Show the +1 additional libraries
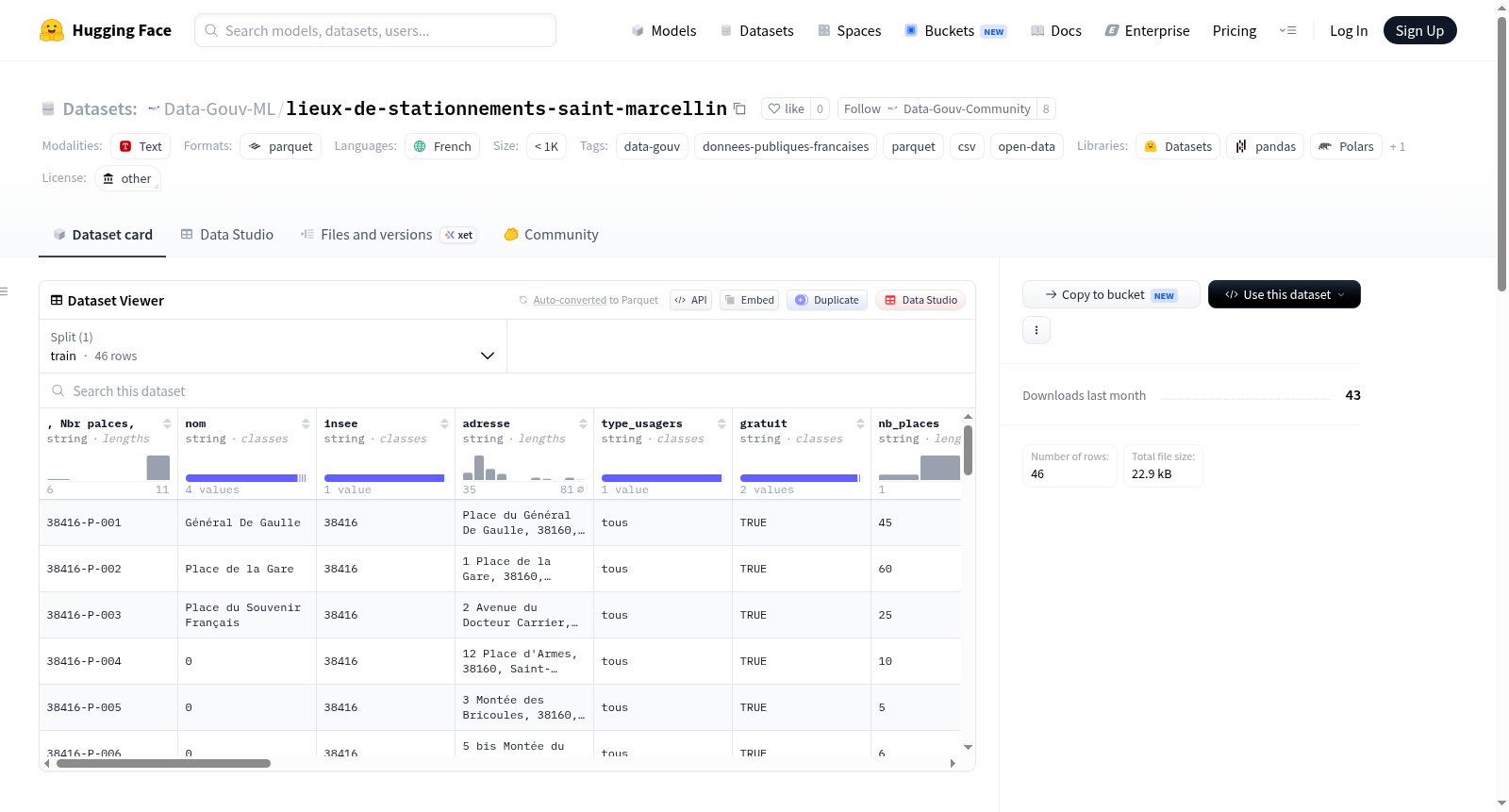Image resolution: width=1509 pixels, height=812 pixels. click(x=1398, y=146)
